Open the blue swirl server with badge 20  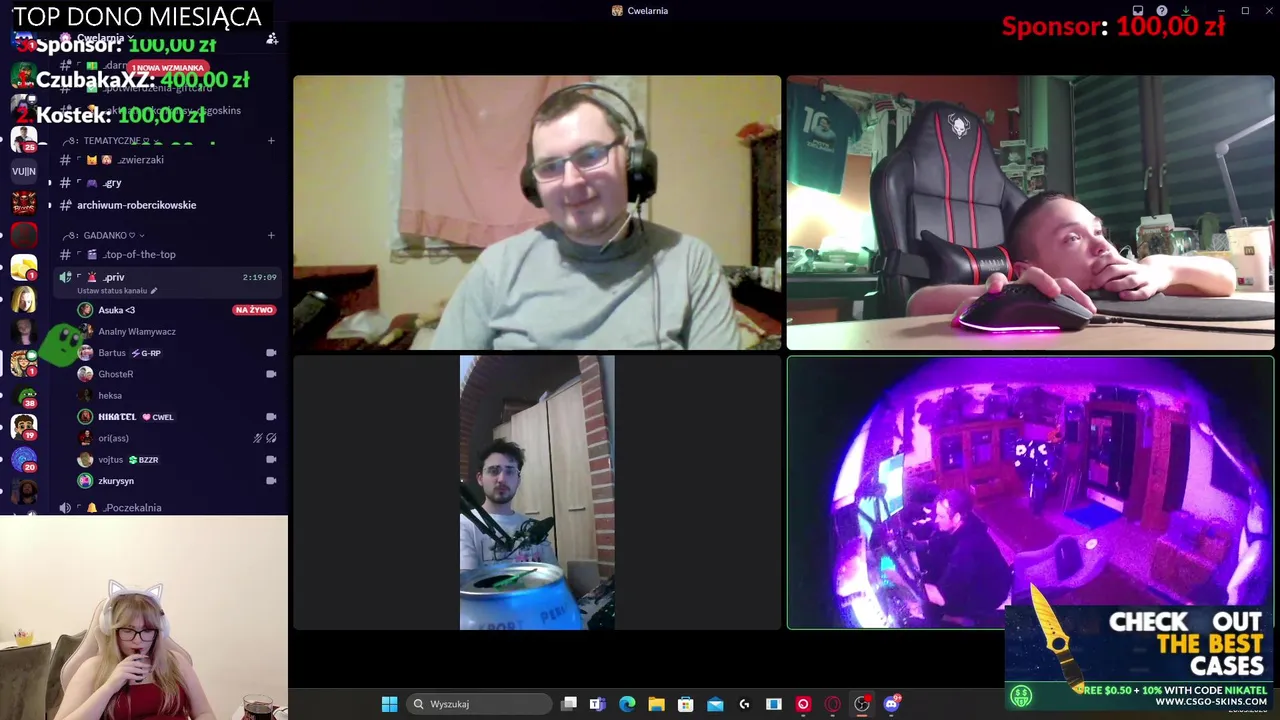pyautogui.click(x=24, y=459)
